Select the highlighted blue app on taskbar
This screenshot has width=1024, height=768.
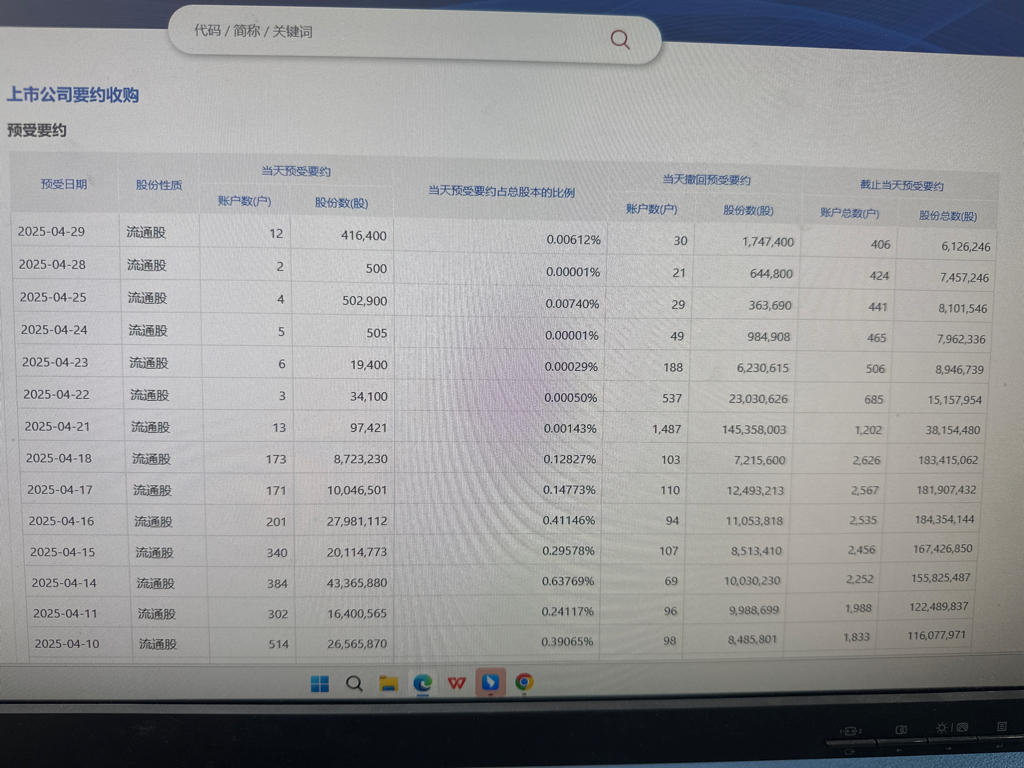pos(490,682)
